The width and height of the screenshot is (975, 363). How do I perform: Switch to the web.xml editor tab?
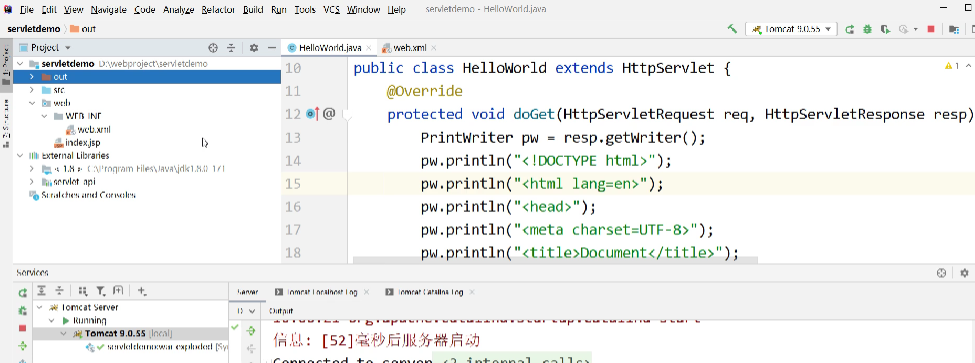tap(409, 47)
